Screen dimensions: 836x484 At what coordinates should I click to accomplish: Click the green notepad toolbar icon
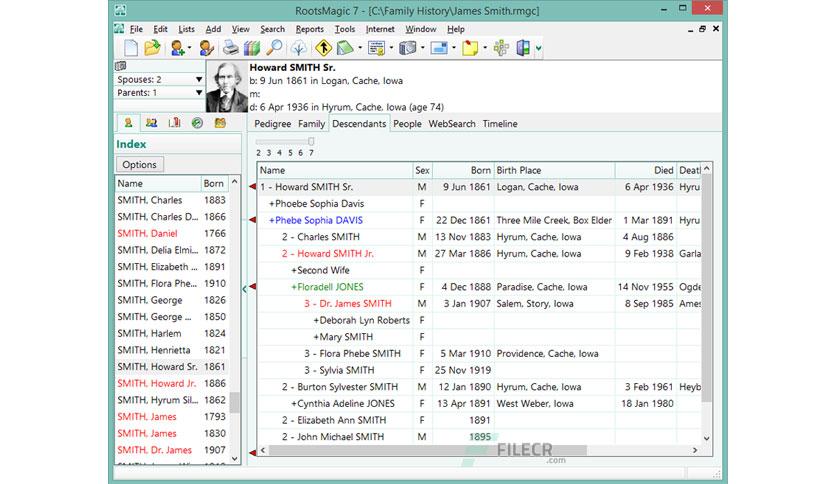pos(345,48)
